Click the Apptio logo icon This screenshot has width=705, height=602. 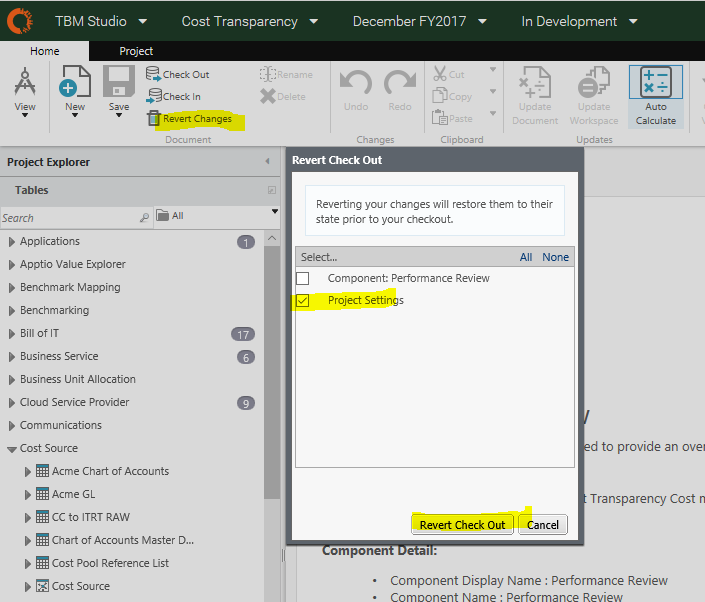click(20, 21)
